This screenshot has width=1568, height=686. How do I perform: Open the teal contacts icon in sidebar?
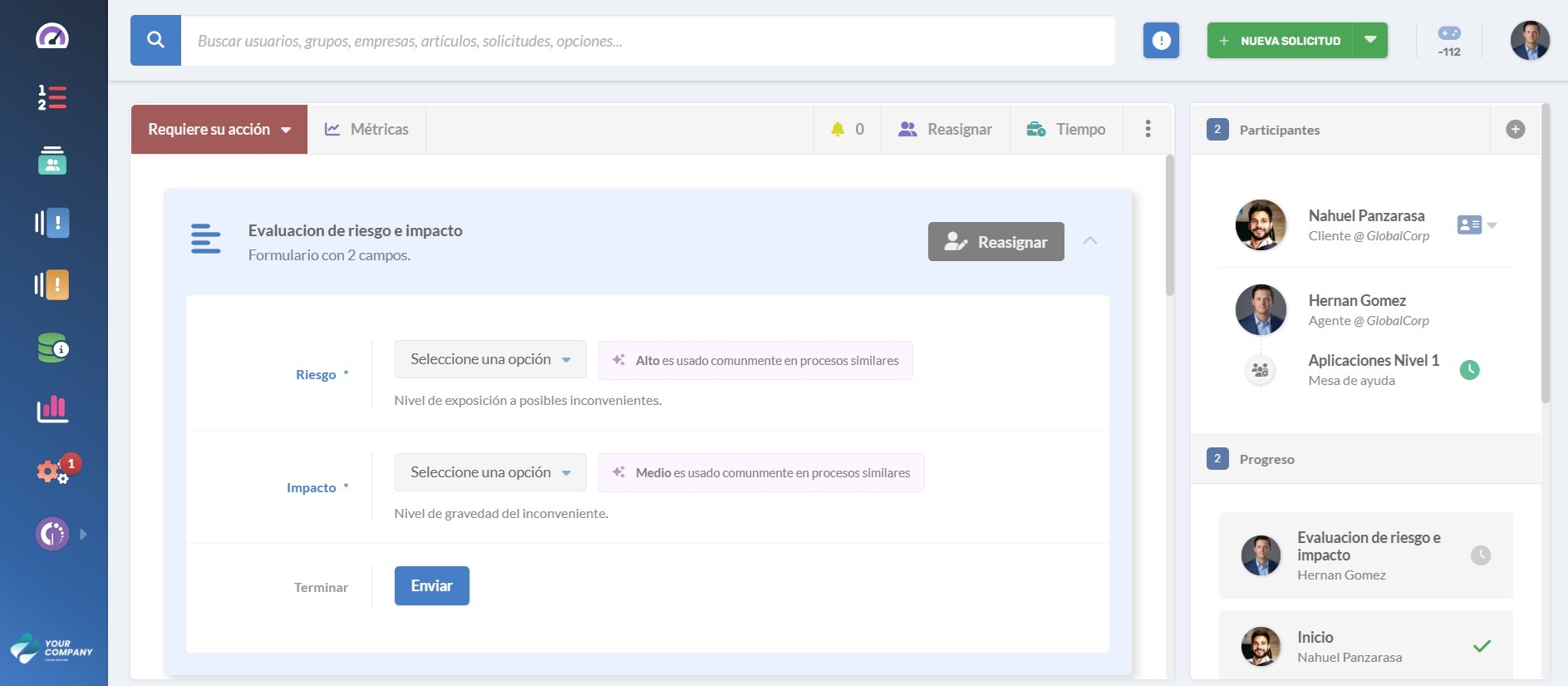pyautogui.click(x=52, y=160)
